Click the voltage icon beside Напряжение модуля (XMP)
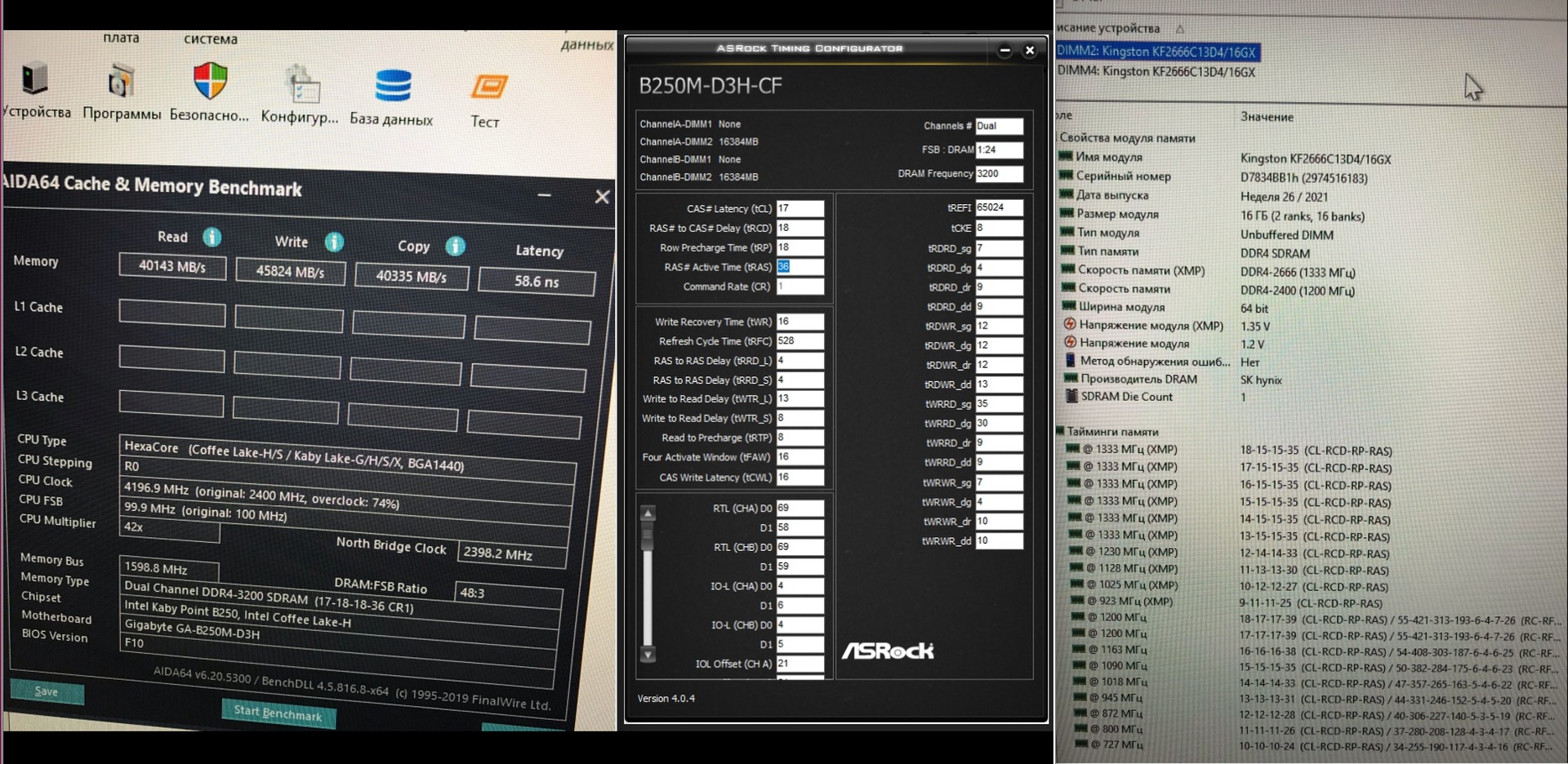Screen dimensions: 1568x764 (x=1070, y=324)
